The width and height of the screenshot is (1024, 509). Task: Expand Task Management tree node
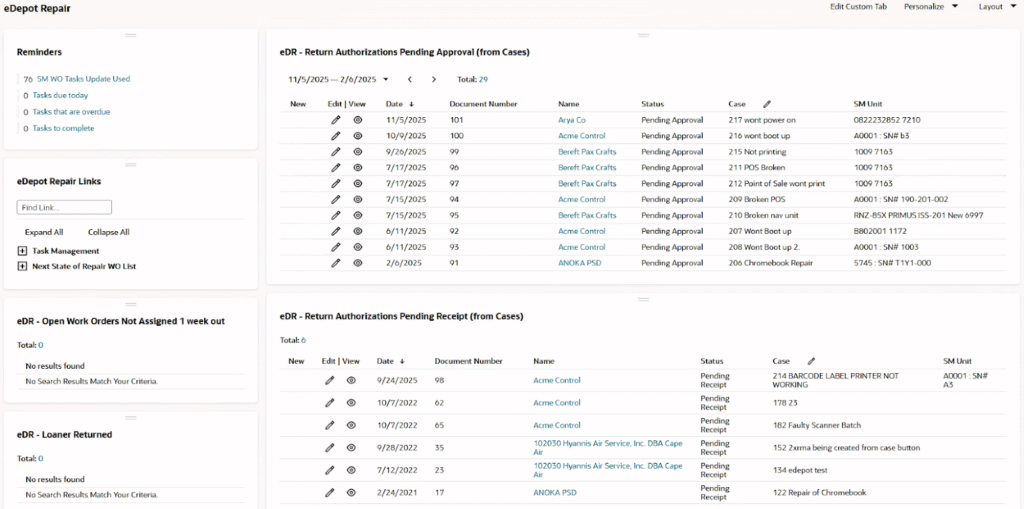[22, 251]
